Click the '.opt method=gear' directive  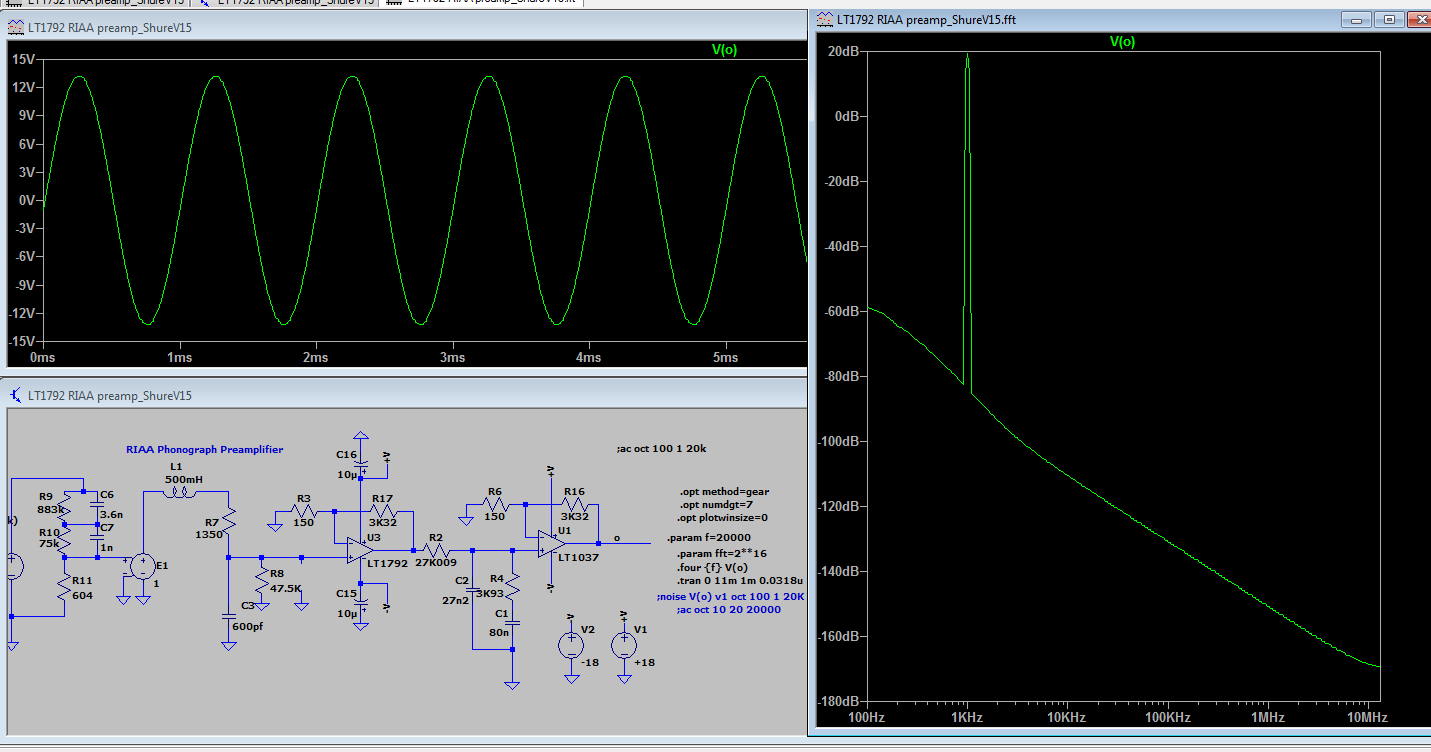[724, 492]
